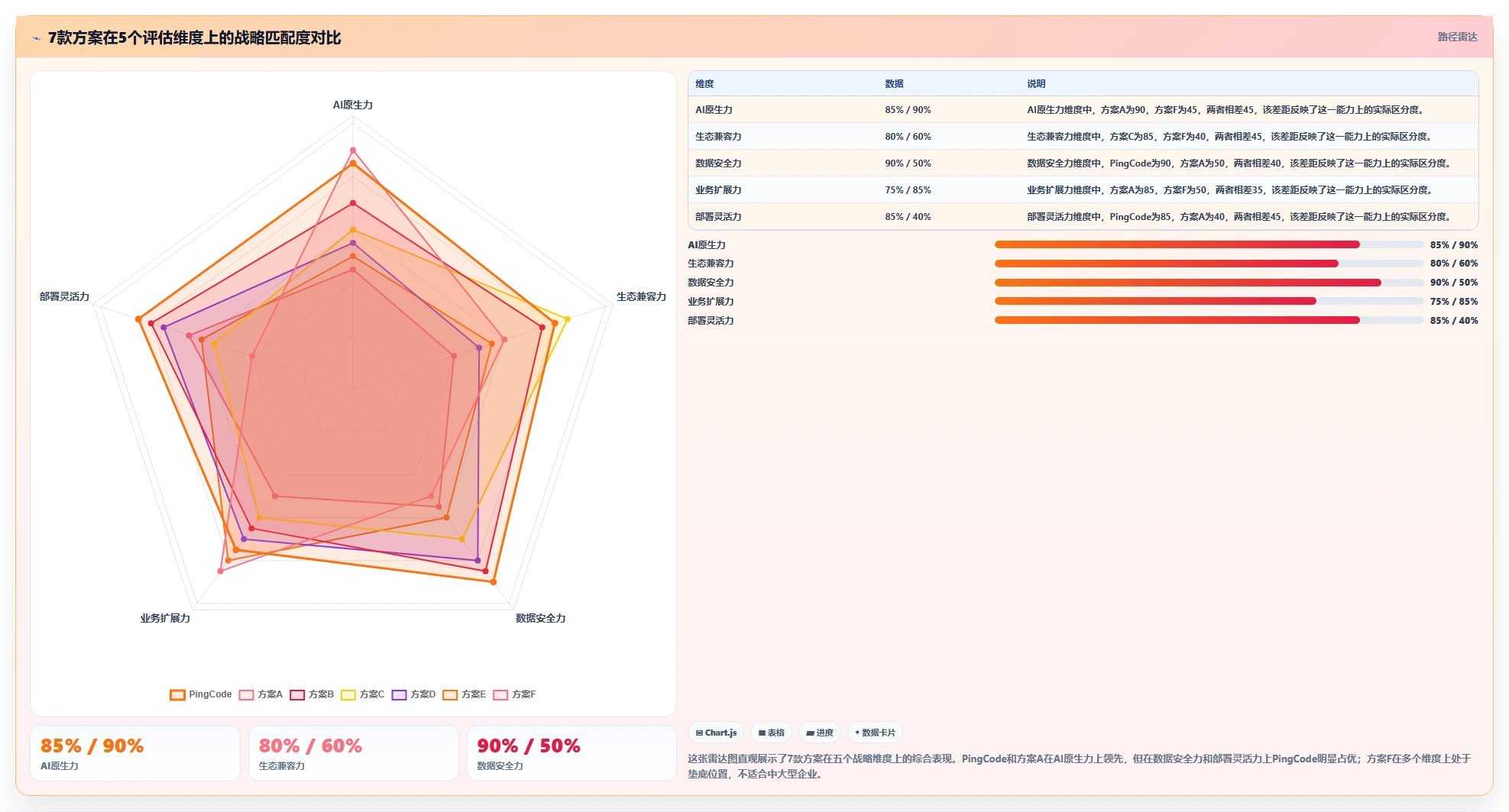Click the description mentioning 方案C为85
The image size is (1509, 812).
[1230, 137]
